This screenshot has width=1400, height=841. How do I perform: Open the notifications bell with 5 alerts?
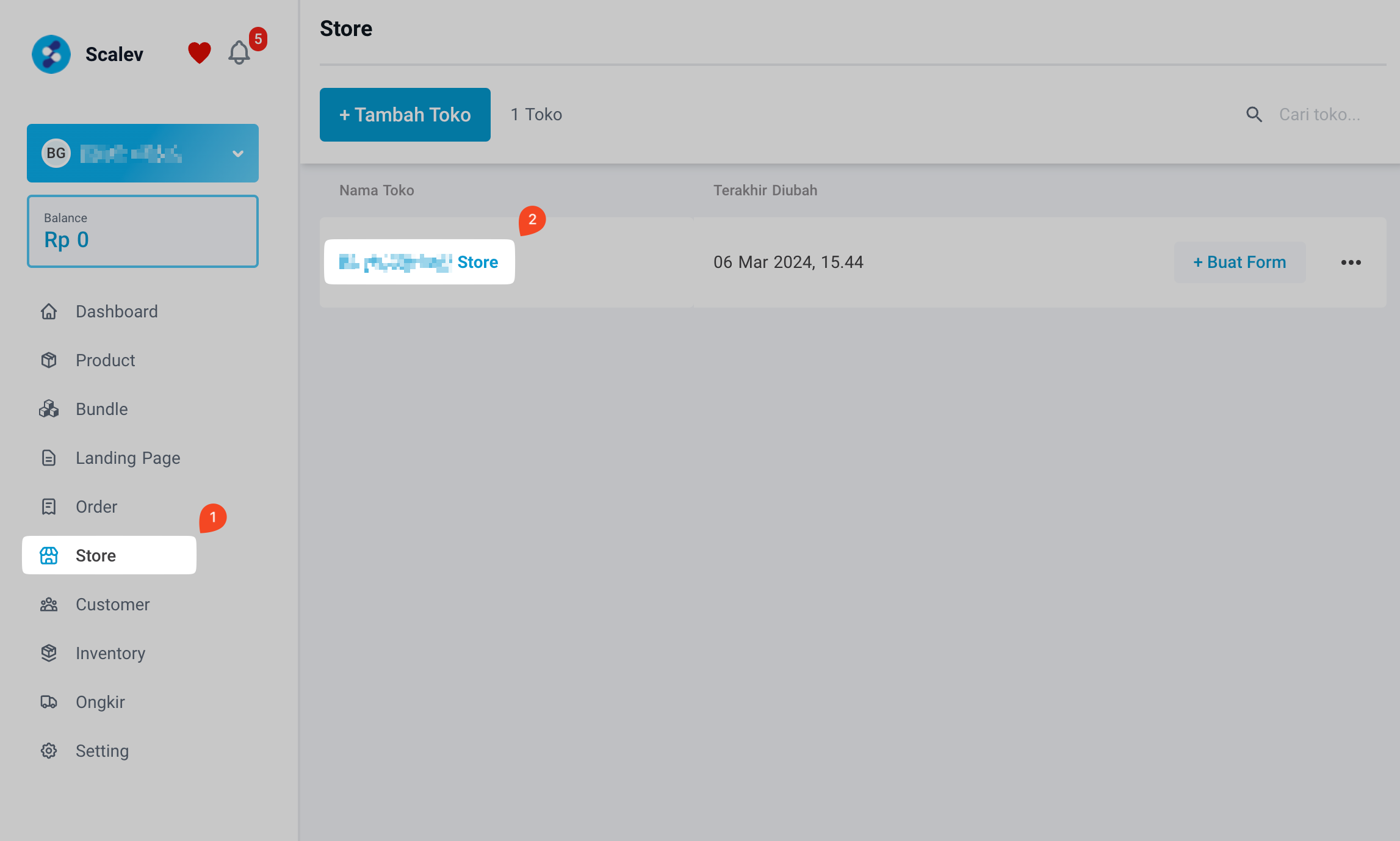coord(239,52)
